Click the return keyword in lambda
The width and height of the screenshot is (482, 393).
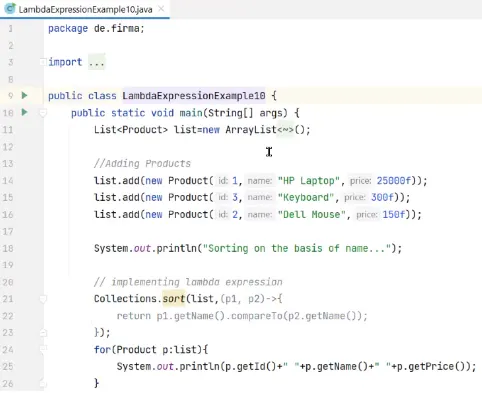(x=133, y=316)
